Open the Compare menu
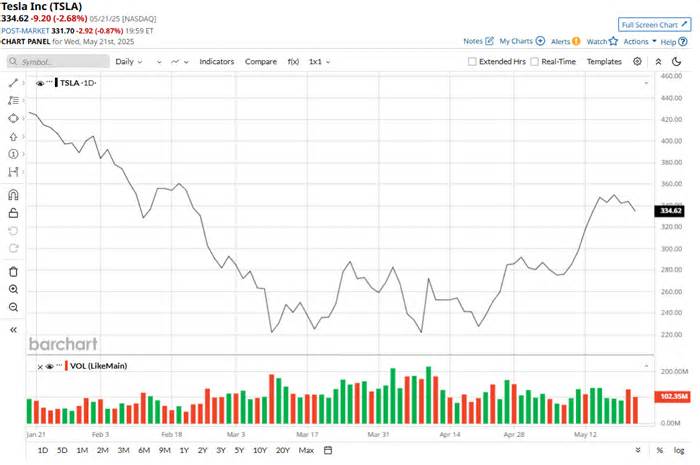The width and height of the screenshot is (700, 465). [261, 62]
